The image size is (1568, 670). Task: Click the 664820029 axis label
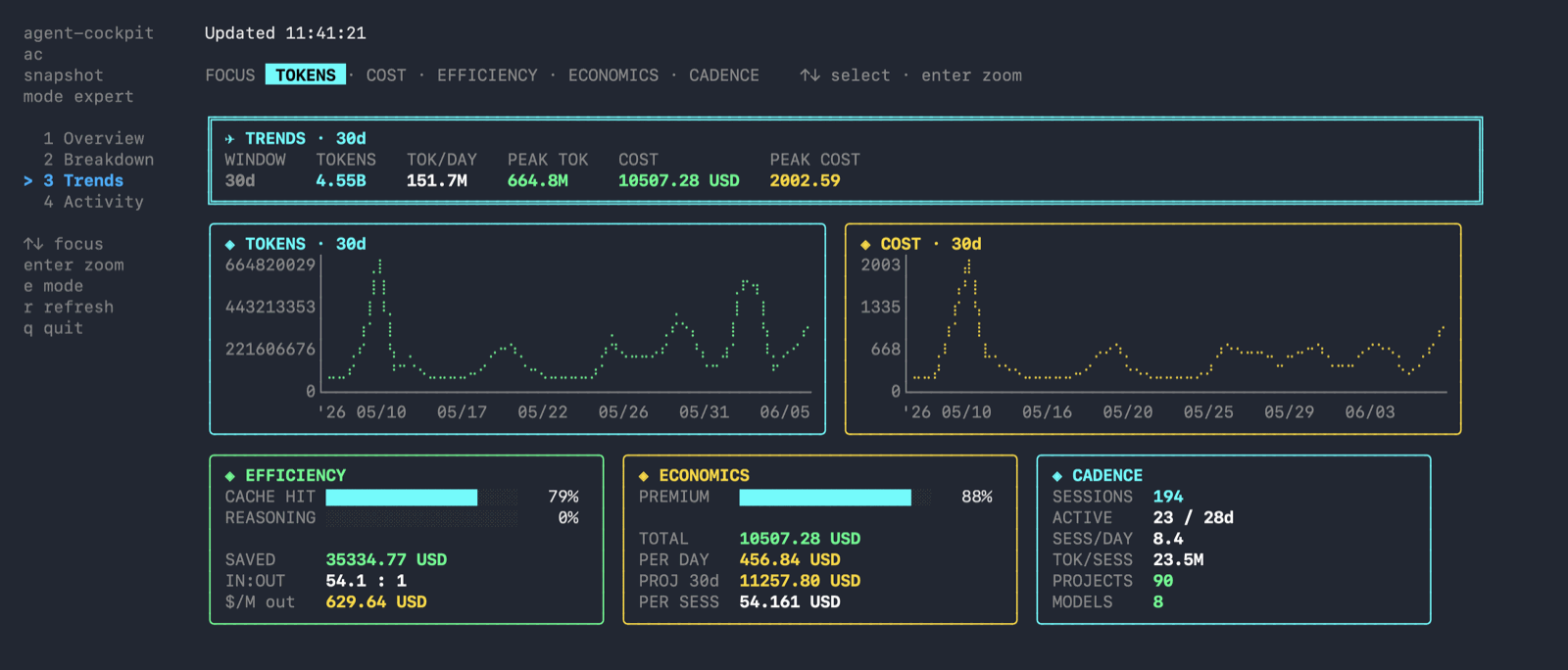tap(270, 265)
